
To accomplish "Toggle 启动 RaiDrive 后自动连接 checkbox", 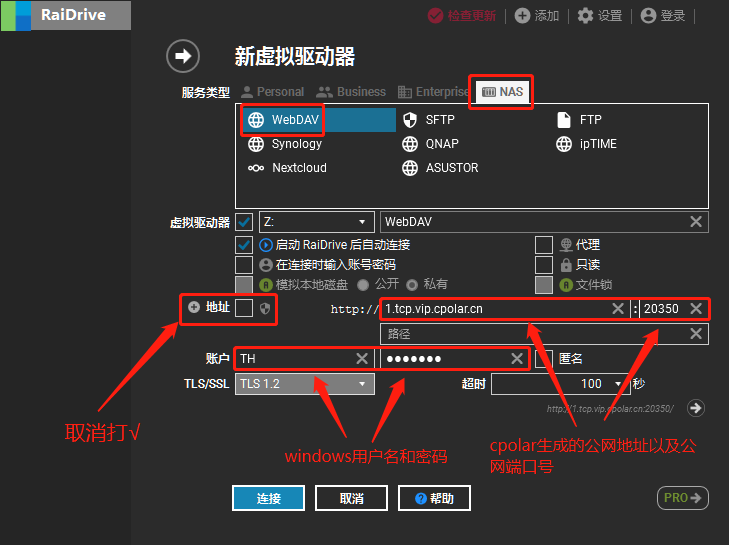I will (244, 245).
